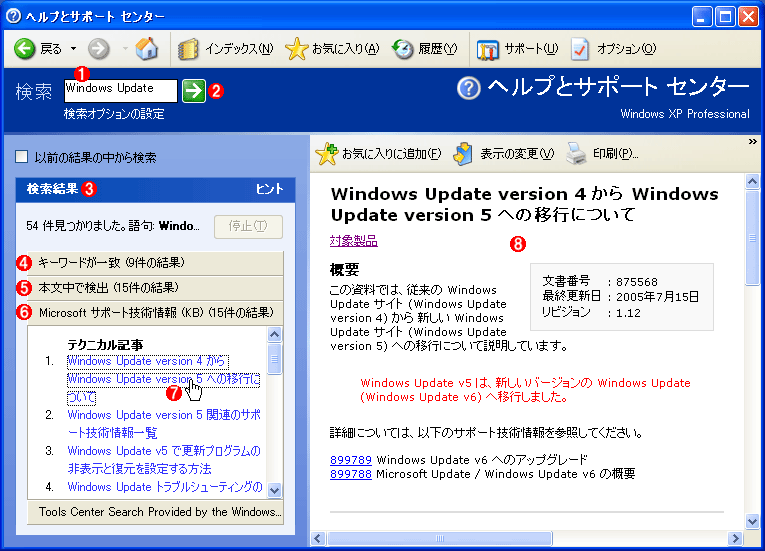
Task: Click the ヒント link in results header
Action: (269, 189)
